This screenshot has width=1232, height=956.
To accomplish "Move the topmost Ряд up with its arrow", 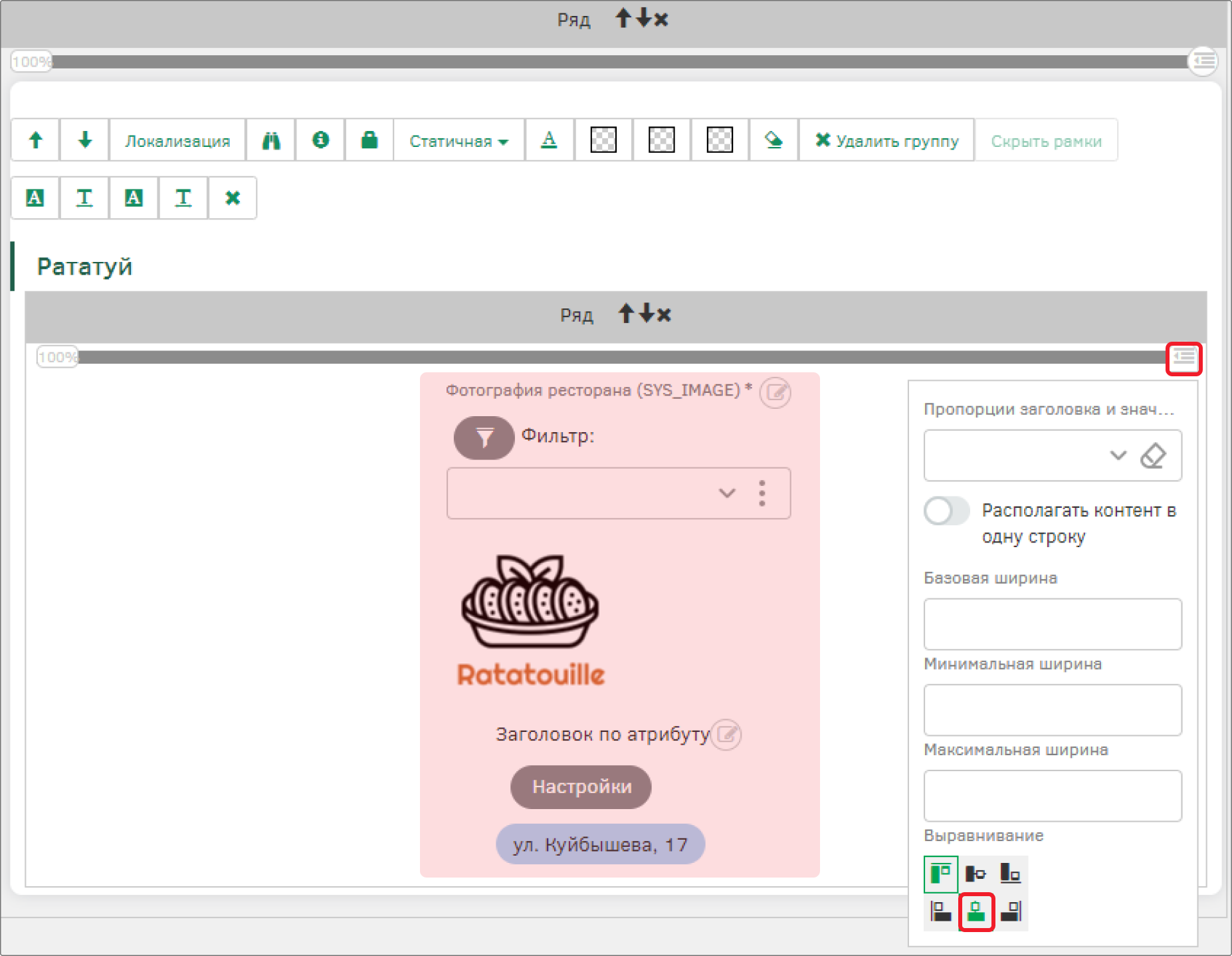I will (623, 18).
